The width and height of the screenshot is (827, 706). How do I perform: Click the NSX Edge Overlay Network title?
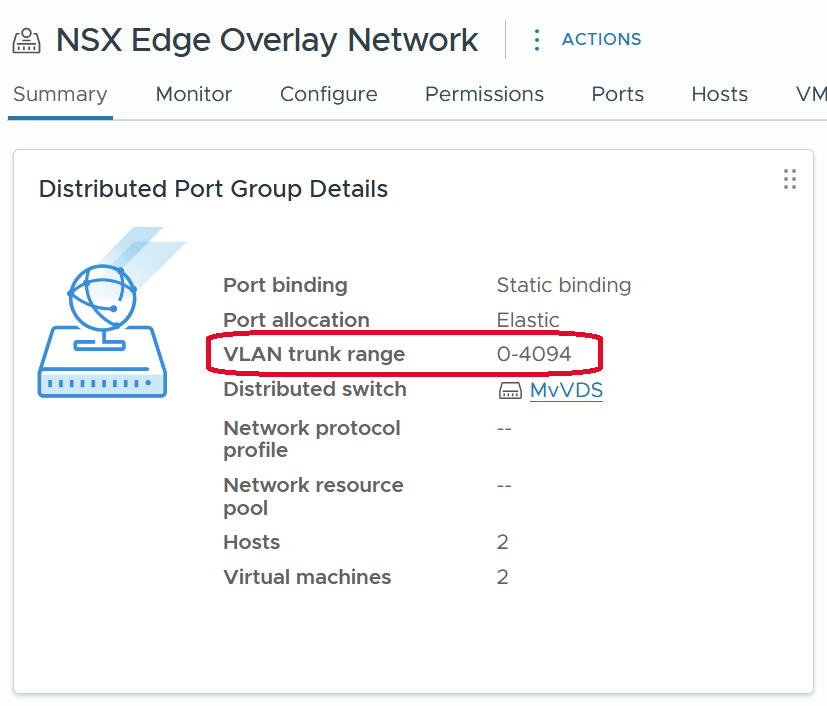click(267, 40)
